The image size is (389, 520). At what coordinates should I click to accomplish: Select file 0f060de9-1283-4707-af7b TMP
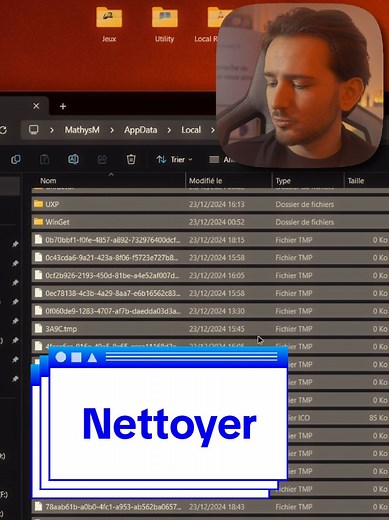[210, 311]
